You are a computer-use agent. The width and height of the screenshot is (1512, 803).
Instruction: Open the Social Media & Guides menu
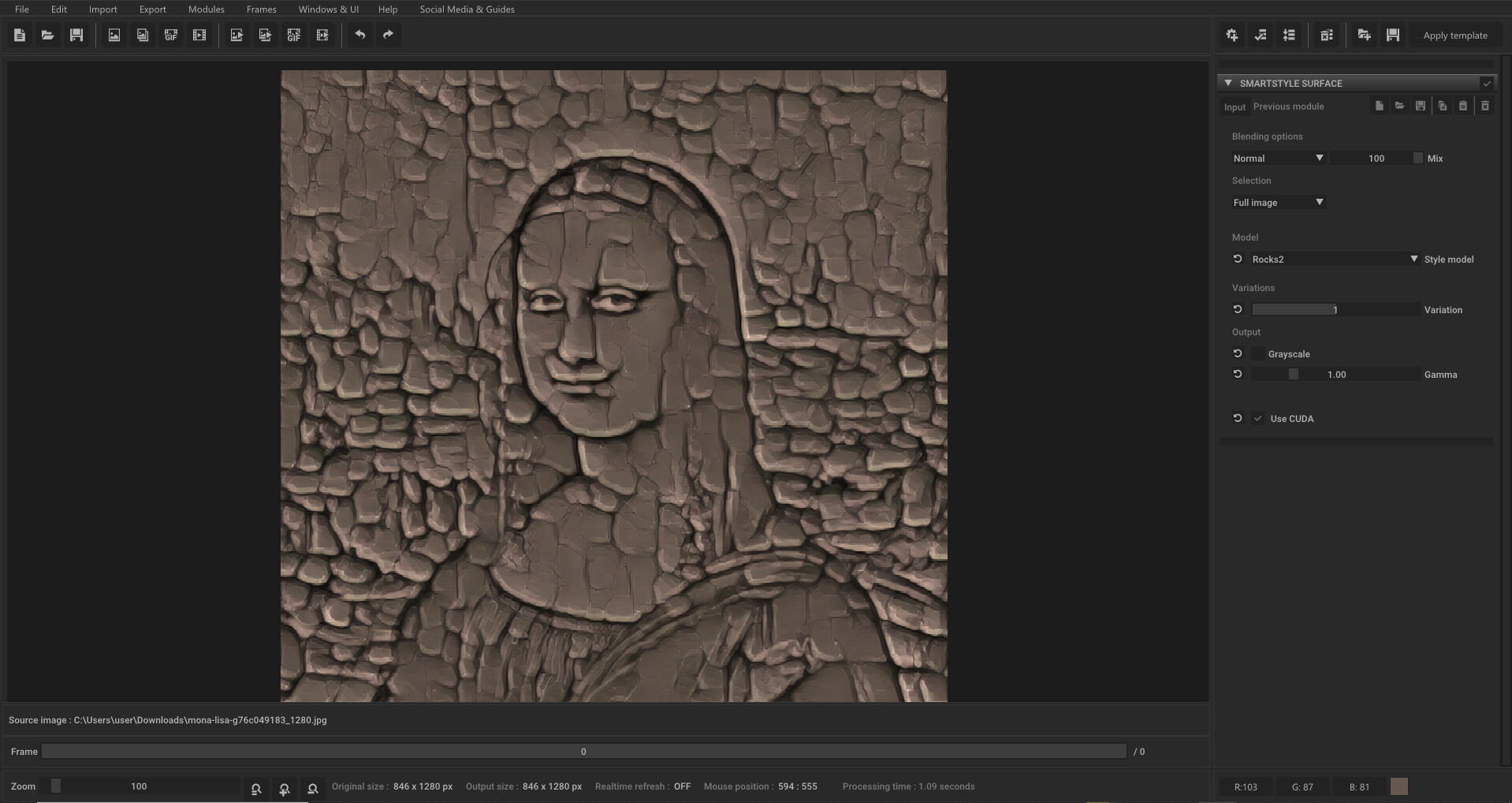(467, 9)
